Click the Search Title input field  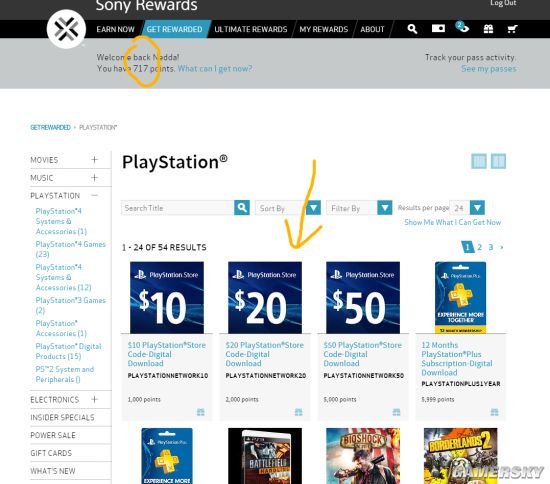(x=178, y=208)
